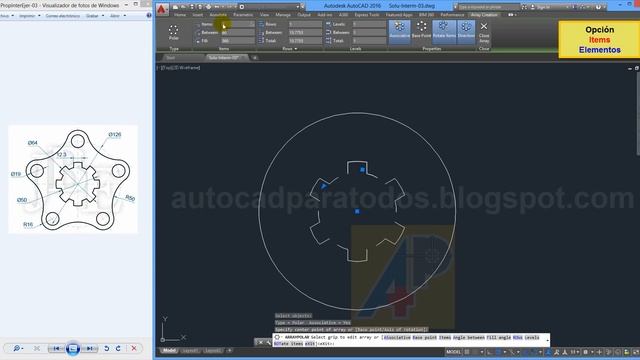Click the rows Between distance field
The image size is (640, 360).
305,33
